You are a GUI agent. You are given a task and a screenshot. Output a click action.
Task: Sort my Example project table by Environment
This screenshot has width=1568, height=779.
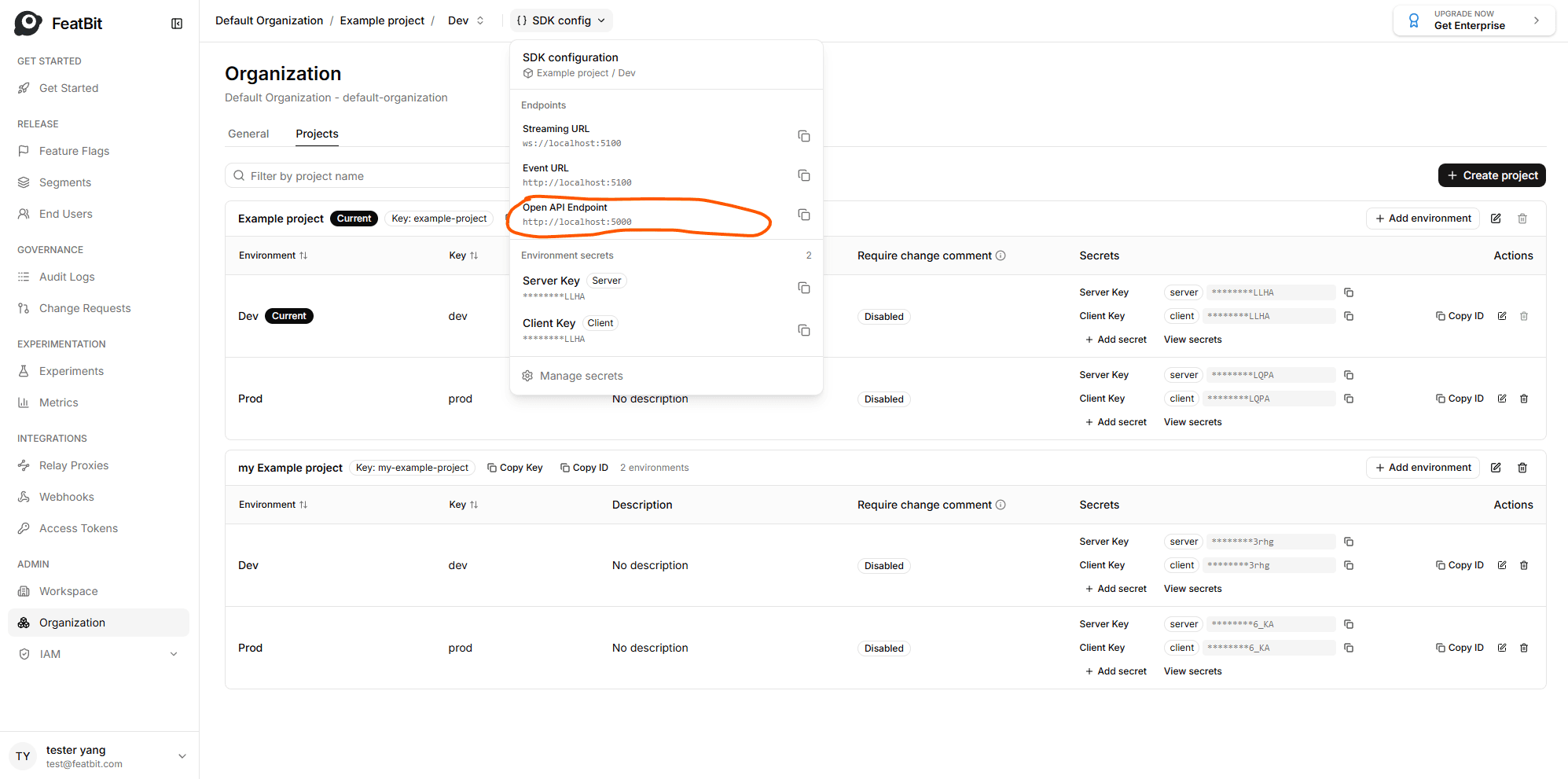click(273, 505)
